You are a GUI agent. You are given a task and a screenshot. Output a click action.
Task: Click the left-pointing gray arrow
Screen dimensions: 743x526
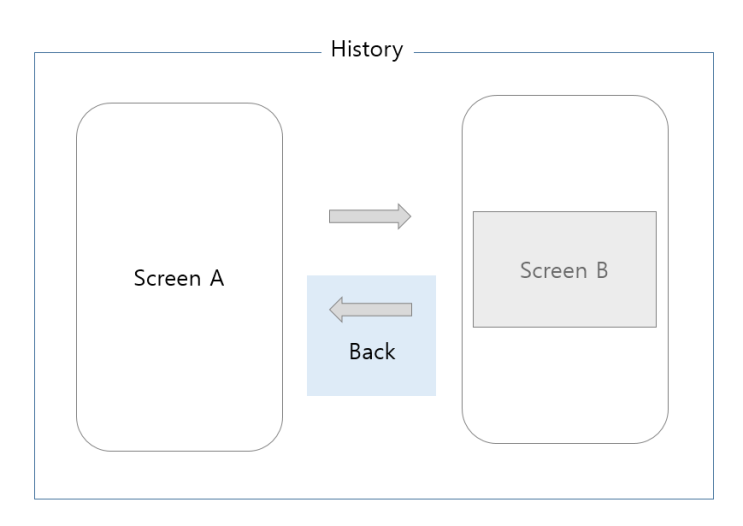point(371,309)
